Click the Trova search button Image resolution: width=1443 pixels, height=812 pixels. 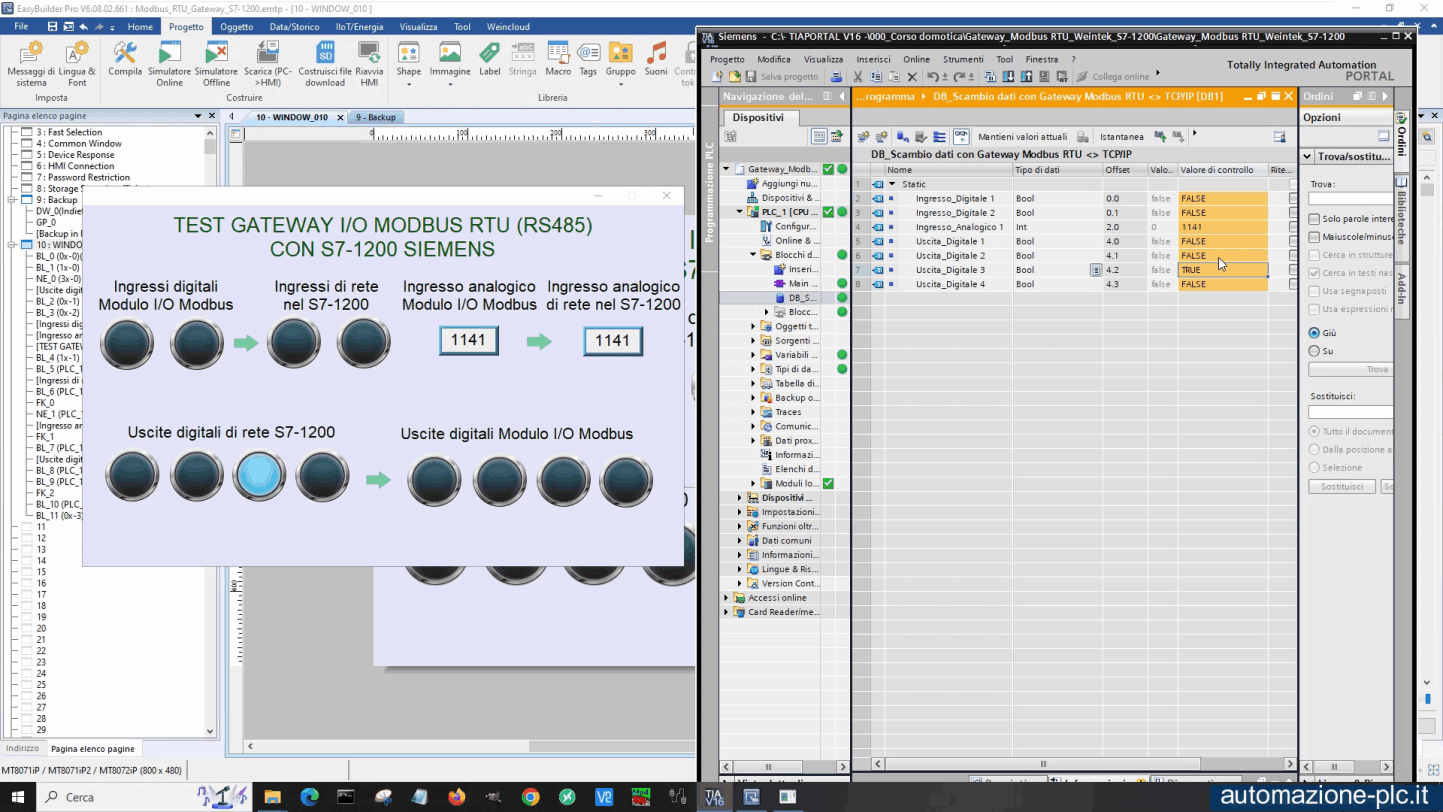click(x=1352, y=369)
